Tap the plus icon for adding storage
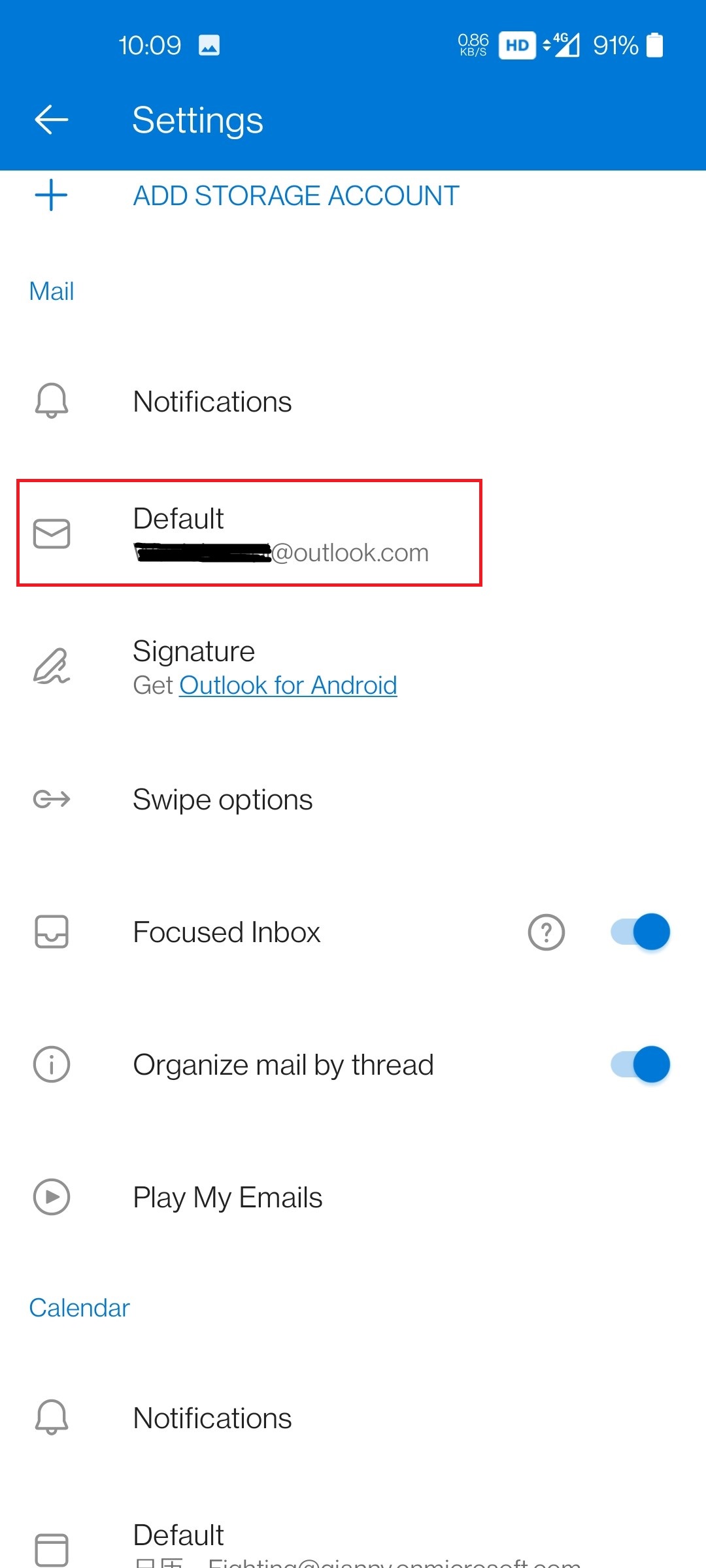The width and height of the screenshot is (706, 1568). tap(51, 195)
